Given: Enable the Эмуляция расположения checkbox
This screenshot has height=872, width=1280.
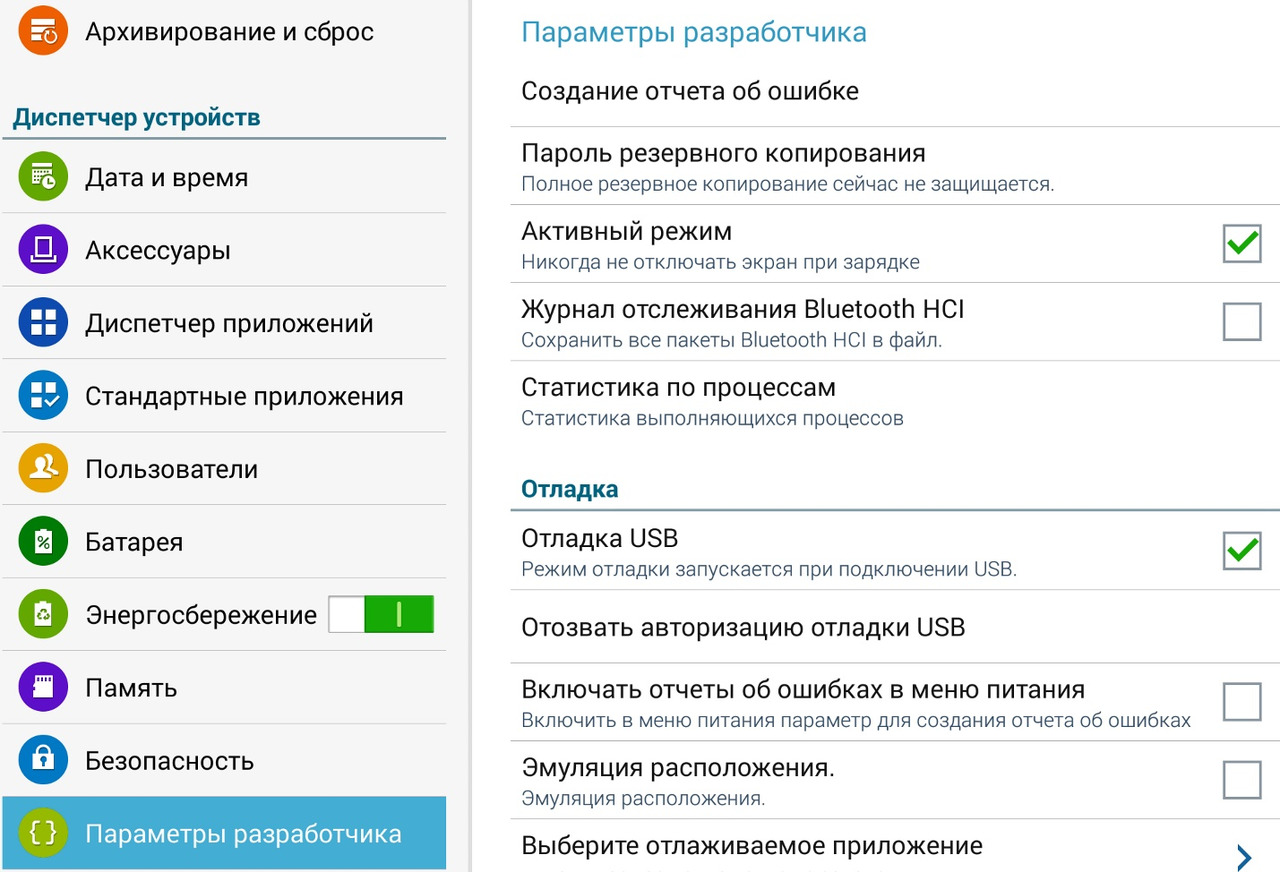Looking at the screenshot, I should coord(1242,779).
